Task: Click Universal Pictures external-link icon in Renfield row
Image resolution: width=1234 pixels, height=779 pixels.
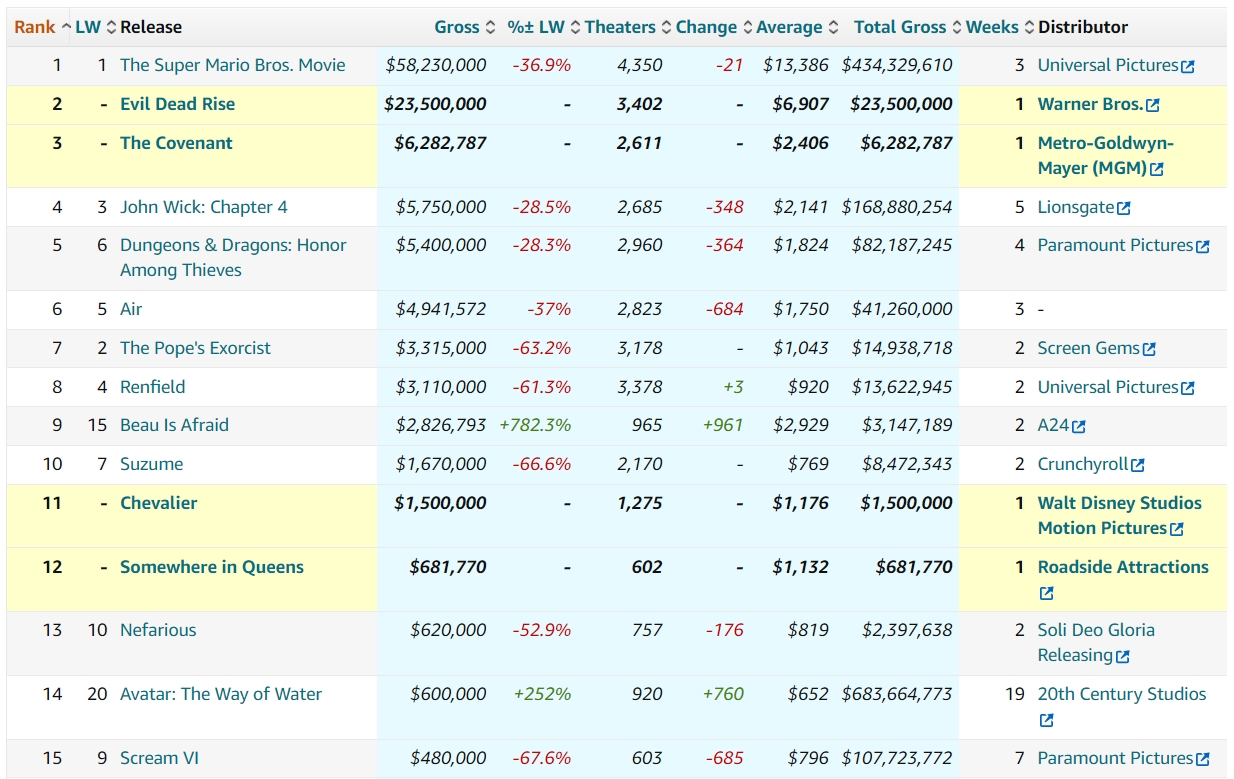Action: [x=1188, y=388]
